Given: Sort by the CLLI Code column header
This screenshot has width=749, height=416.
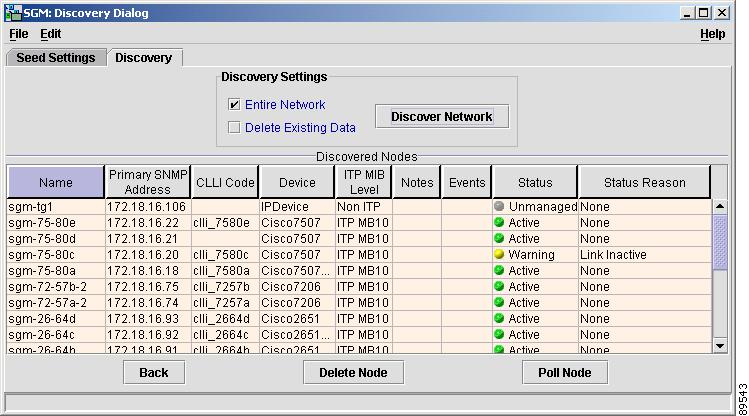Looking at the screenshot, I should (x=225, y=182).
